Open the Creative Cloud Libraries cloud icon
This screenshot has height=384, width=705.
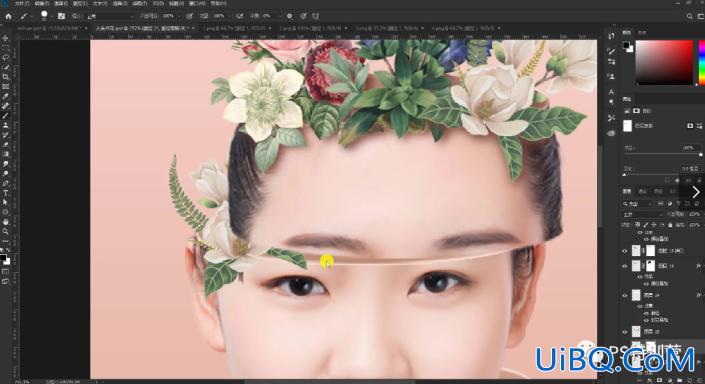[x=611, y=133]
